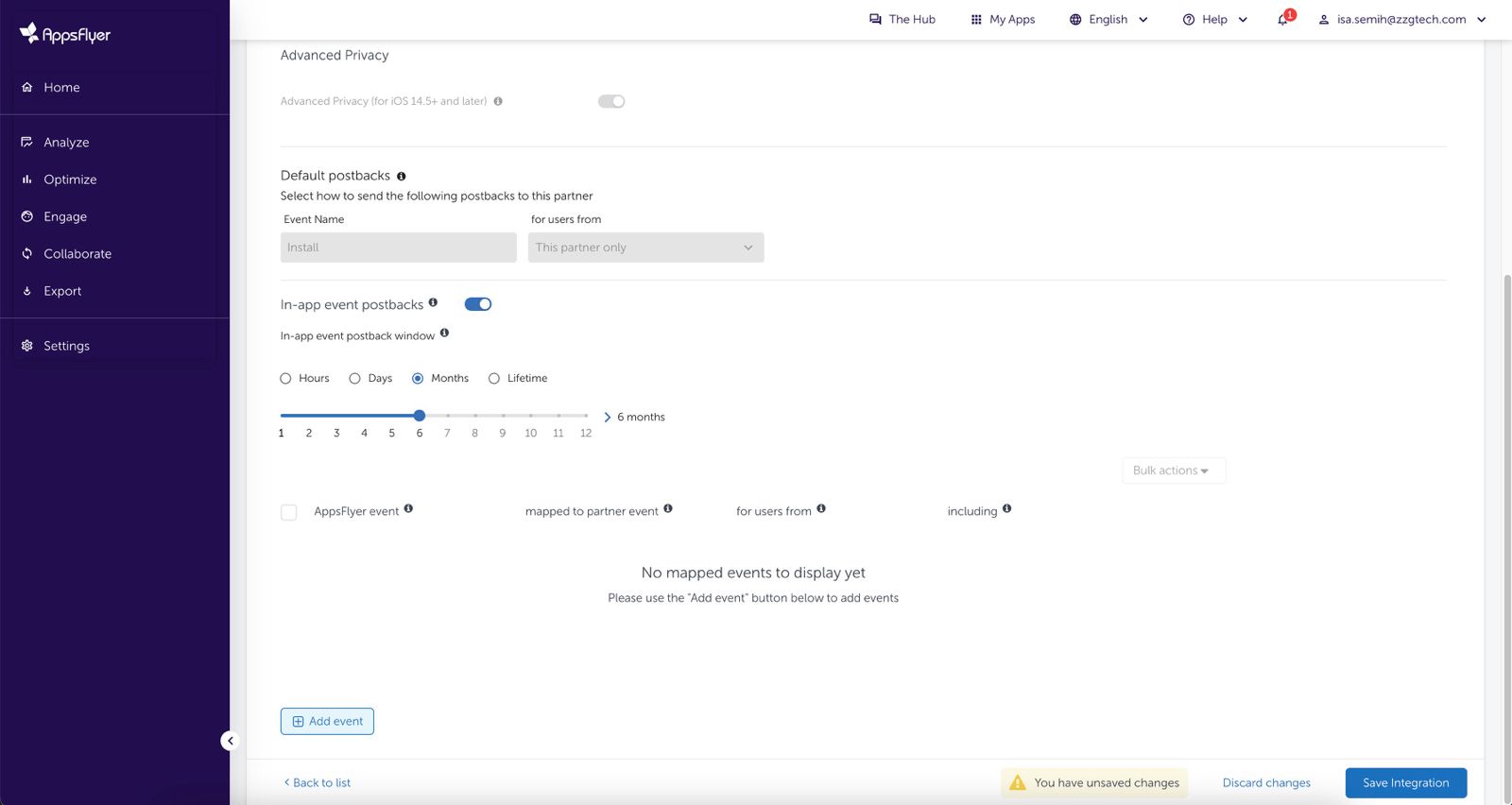Click Discard changes link

(x=1266, y=782)
